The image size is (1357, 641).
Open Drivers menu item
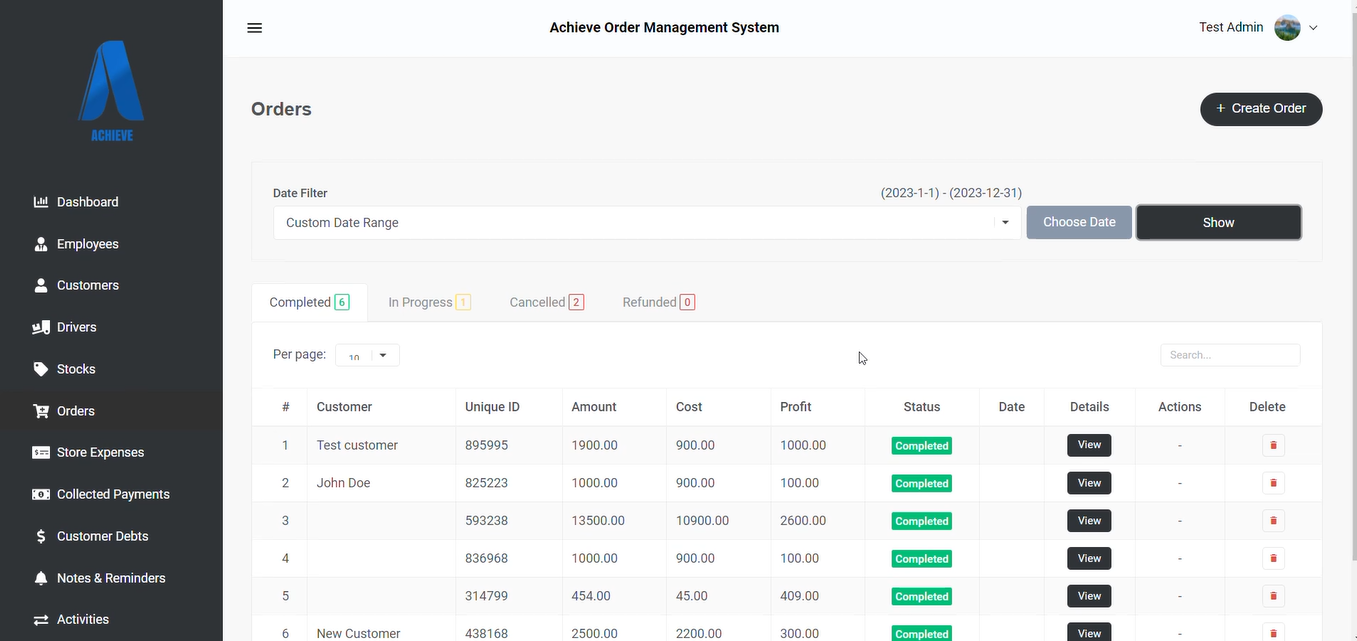click(x=77, y=328)
